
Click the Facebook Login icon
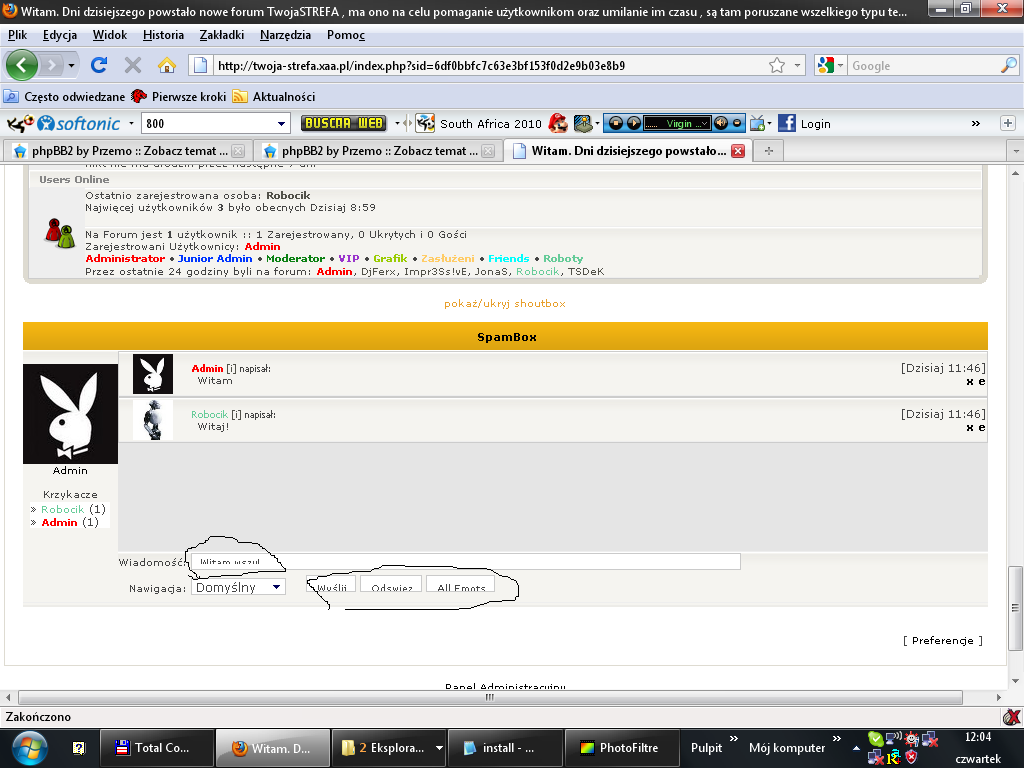coord(787,123)
